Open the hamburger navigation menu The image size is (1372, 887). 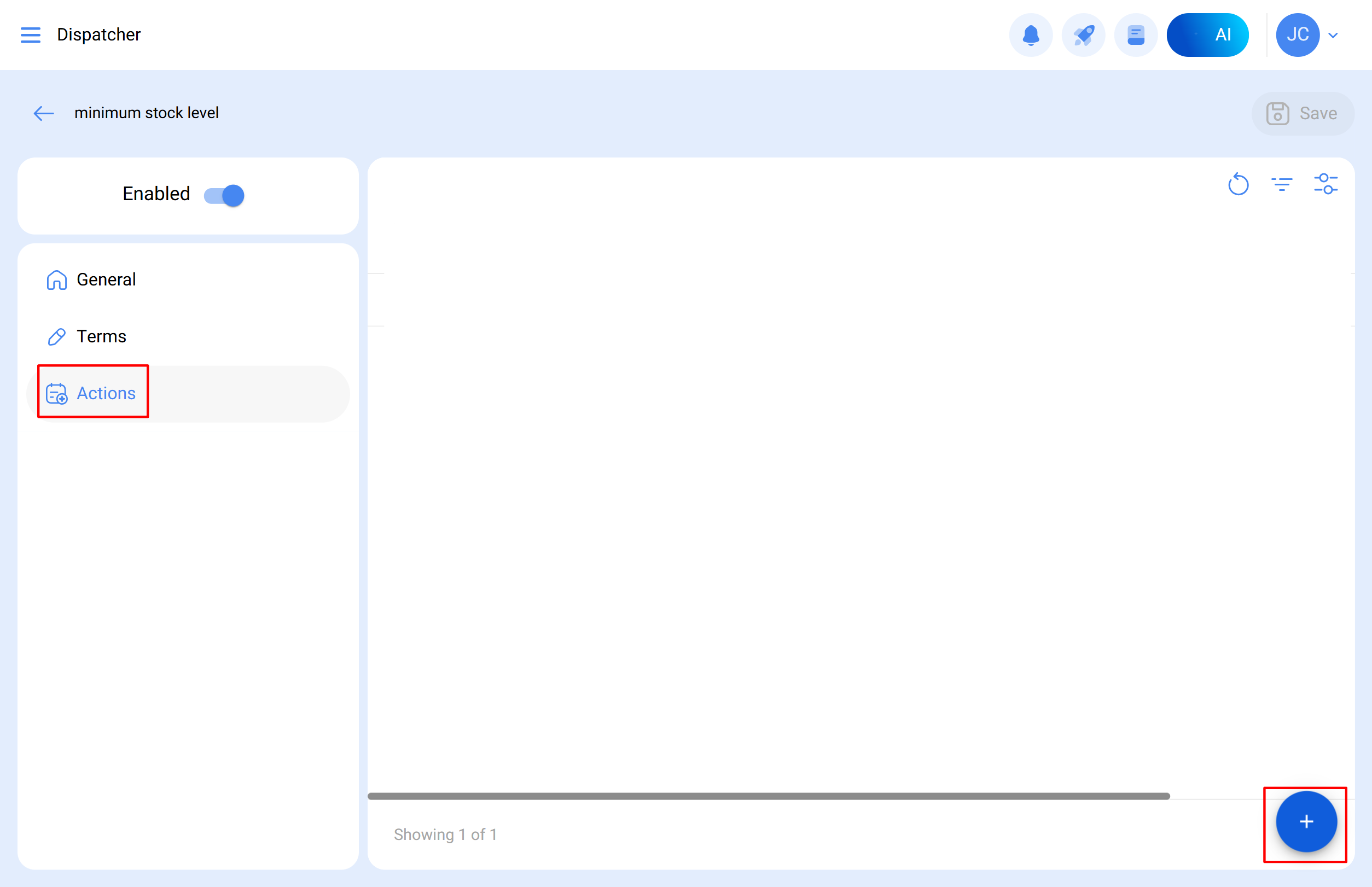31,35
